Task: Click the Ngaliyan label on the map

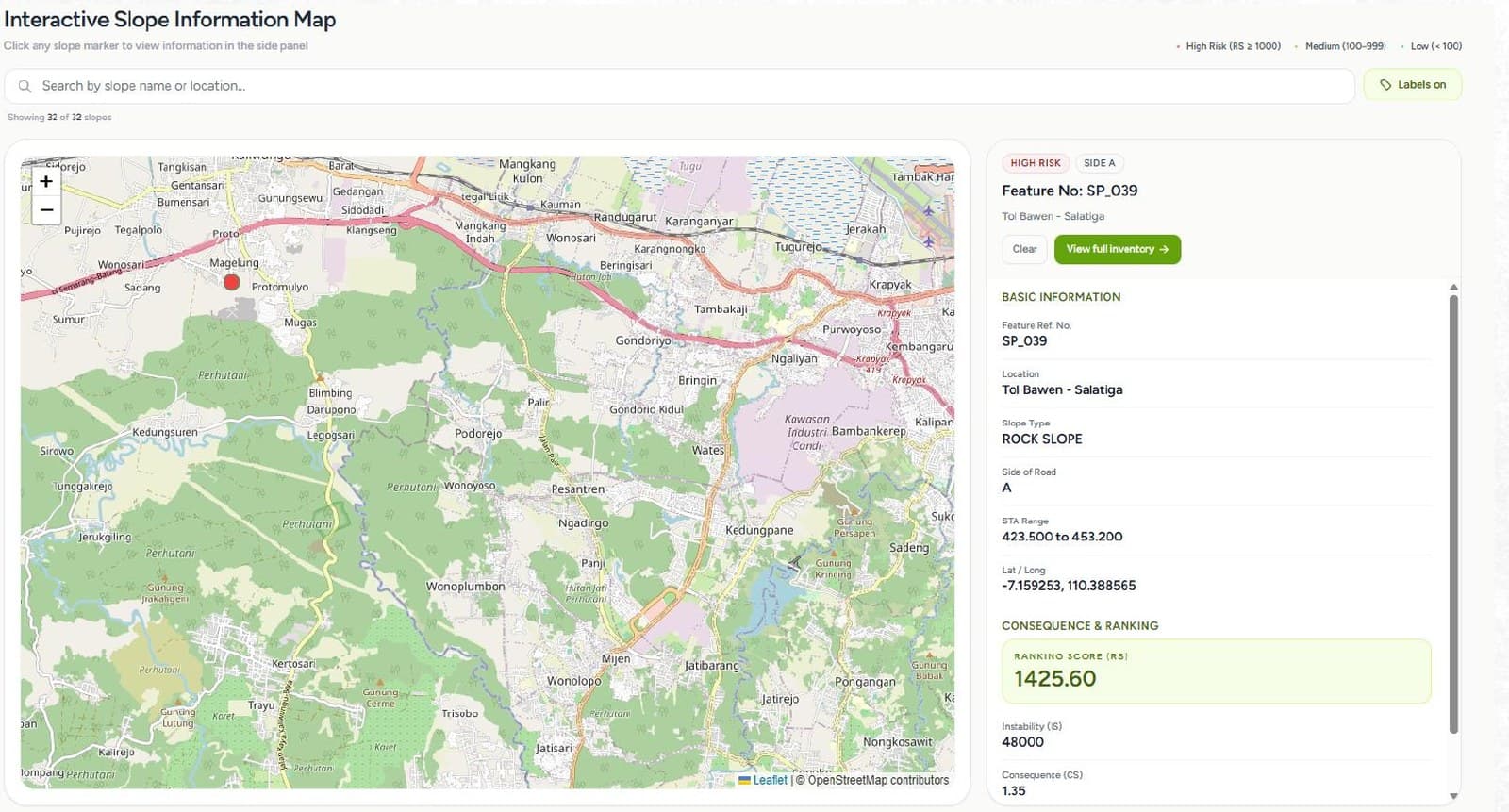Action: click(x=794, y=359)
